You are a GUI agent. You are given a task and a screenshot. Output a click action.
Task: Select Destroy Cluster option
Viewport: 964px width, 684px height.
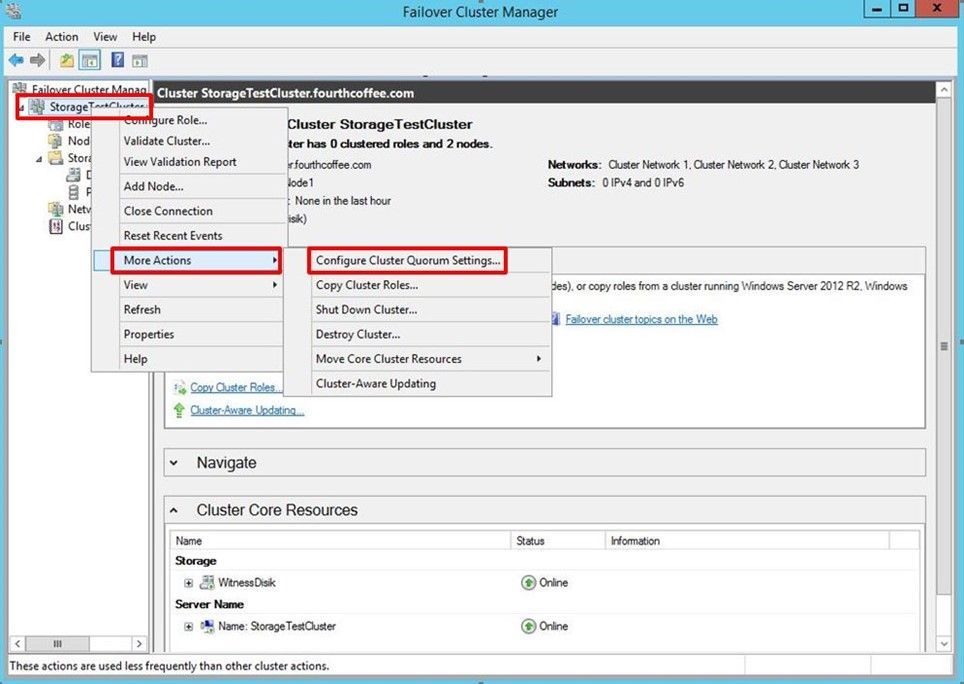(x=358, y=334)
